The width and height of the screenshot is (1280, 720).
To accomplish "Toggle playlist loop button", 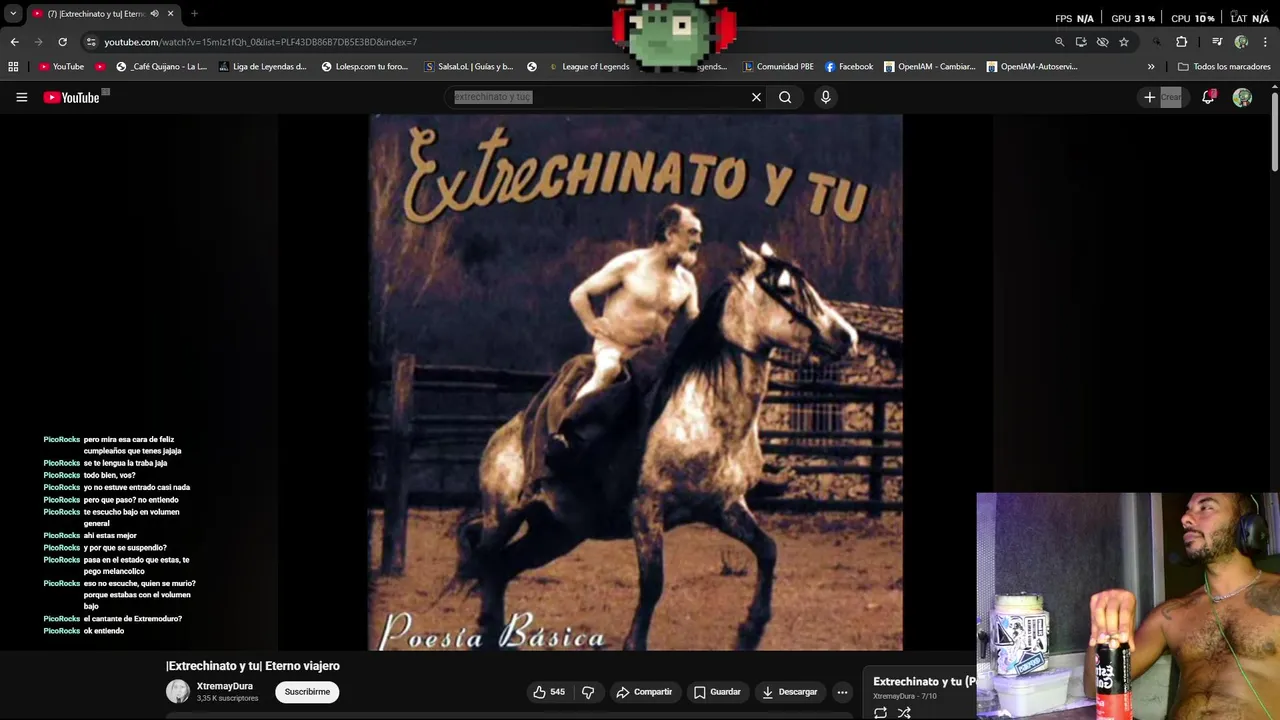I will coord(880,713).
